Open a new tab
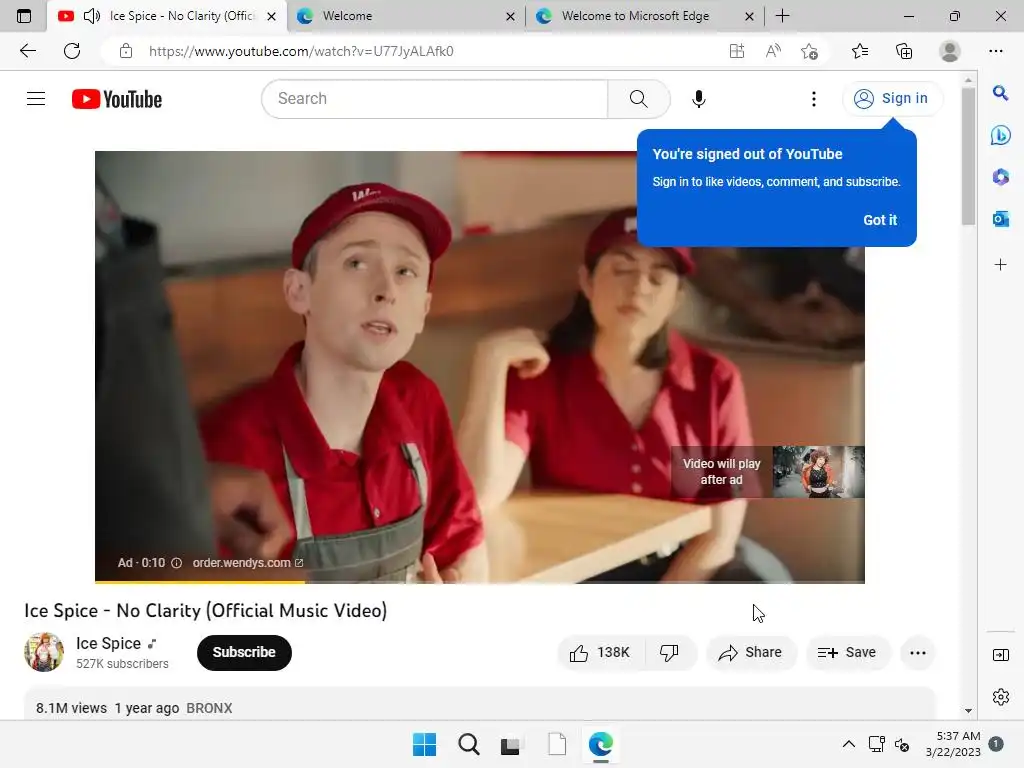The width and height of the screenshot is (1024, 768). 782,16
